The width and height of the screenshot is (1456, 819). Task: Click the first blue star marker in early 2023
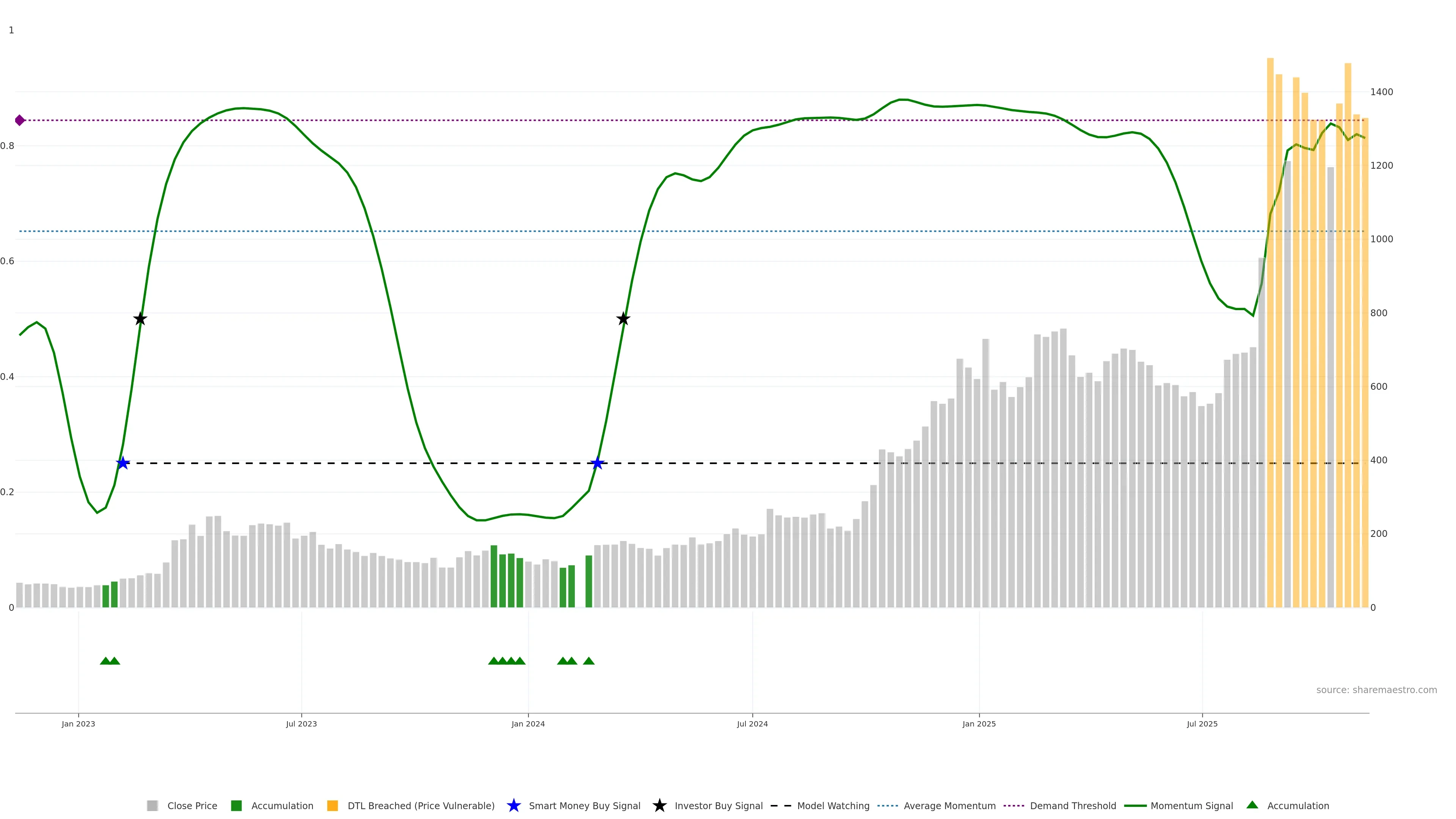(122, 463)
